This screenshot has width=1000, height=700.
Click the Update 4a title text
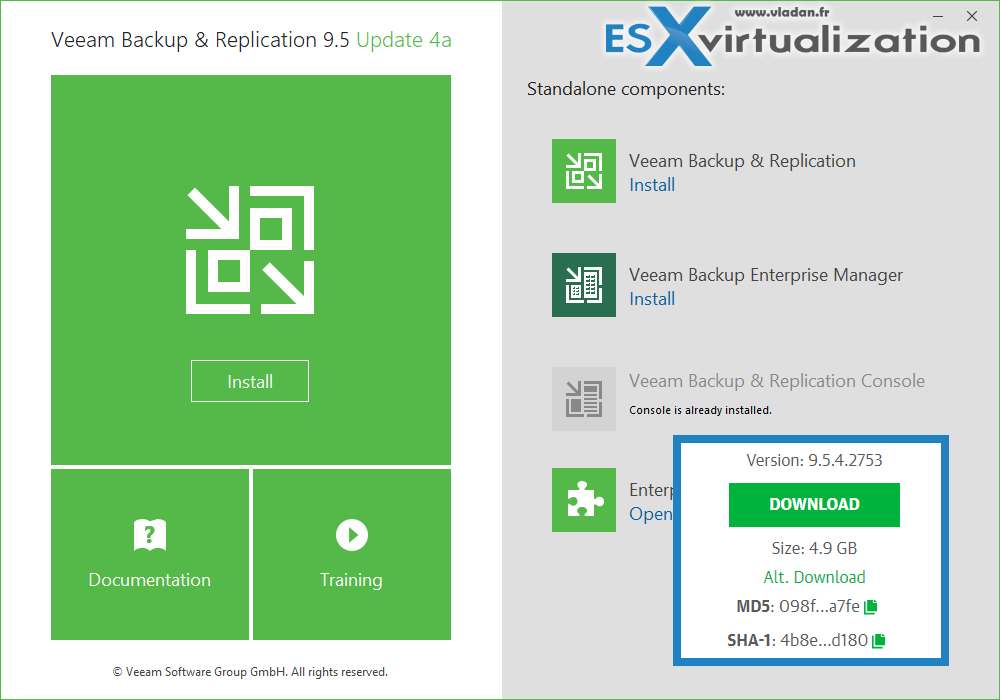click(404, 40)
